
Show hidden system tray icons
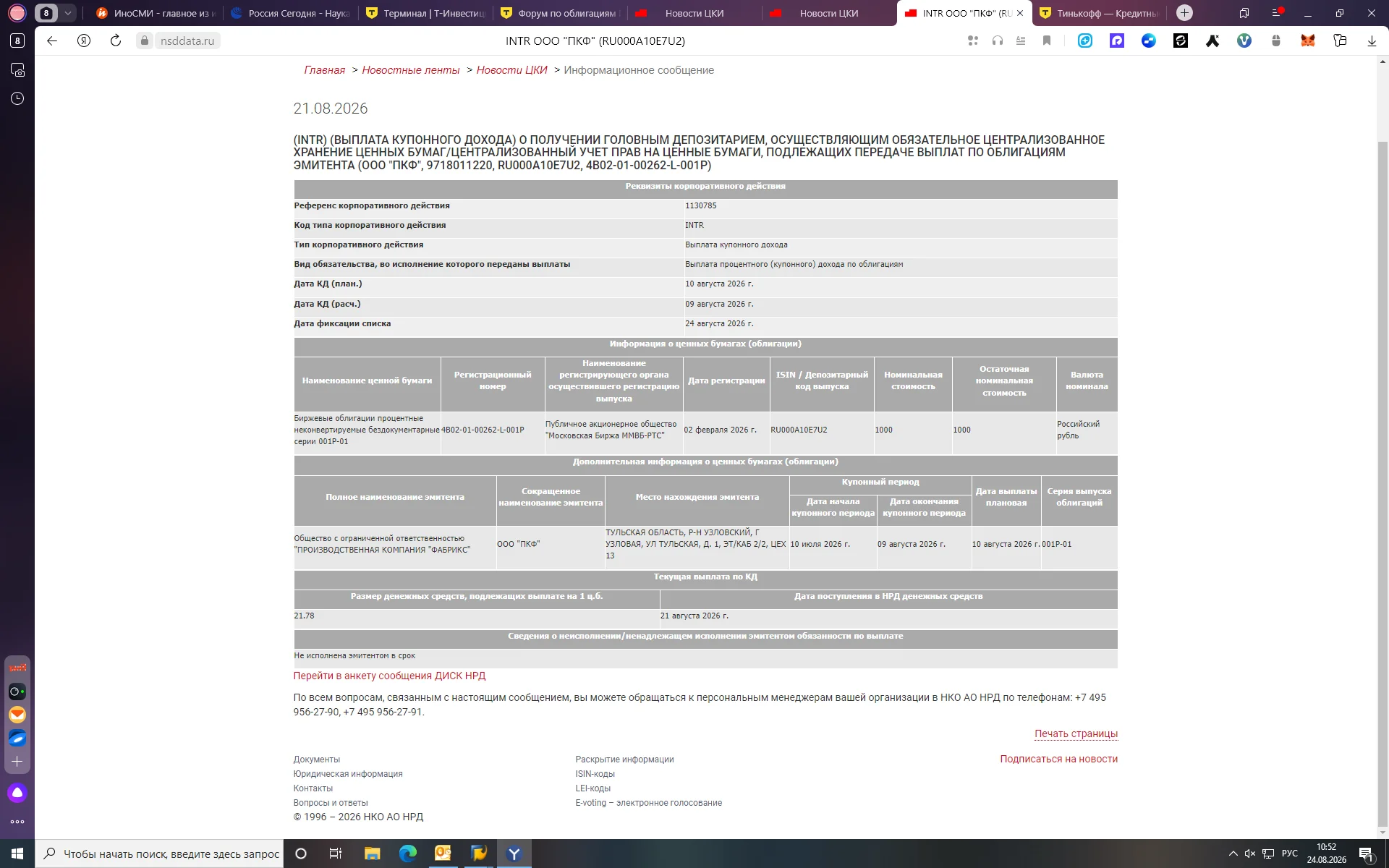tap(1233, 854)
